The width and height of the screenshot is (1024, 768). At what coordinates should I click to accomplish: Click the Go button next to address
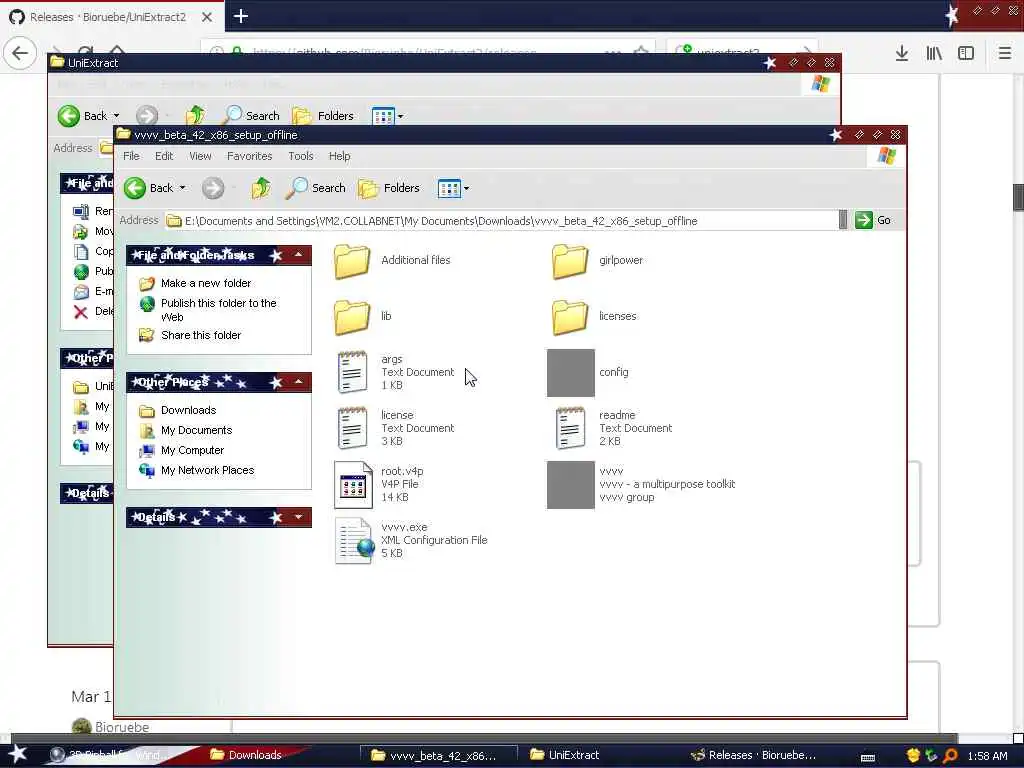click(873, 220)
